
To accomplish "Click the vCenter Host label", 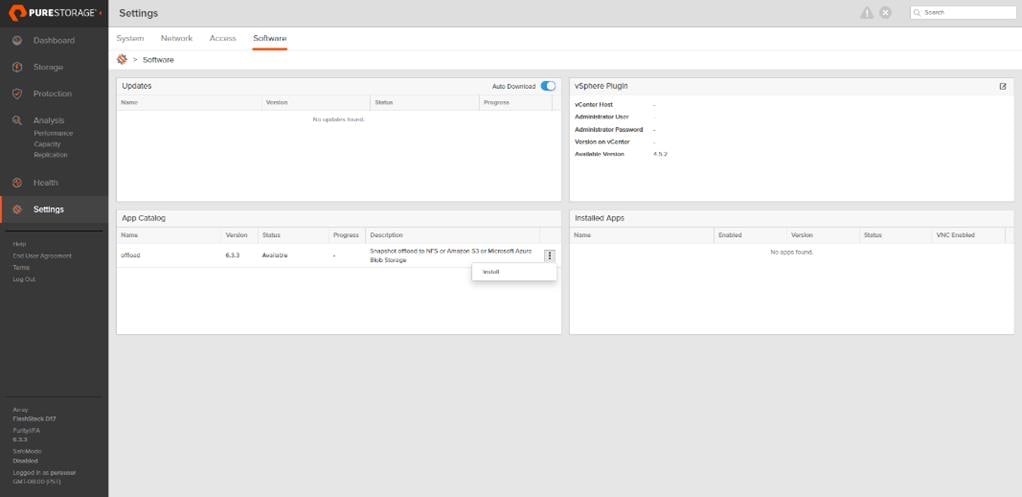I will coord(594,104).
